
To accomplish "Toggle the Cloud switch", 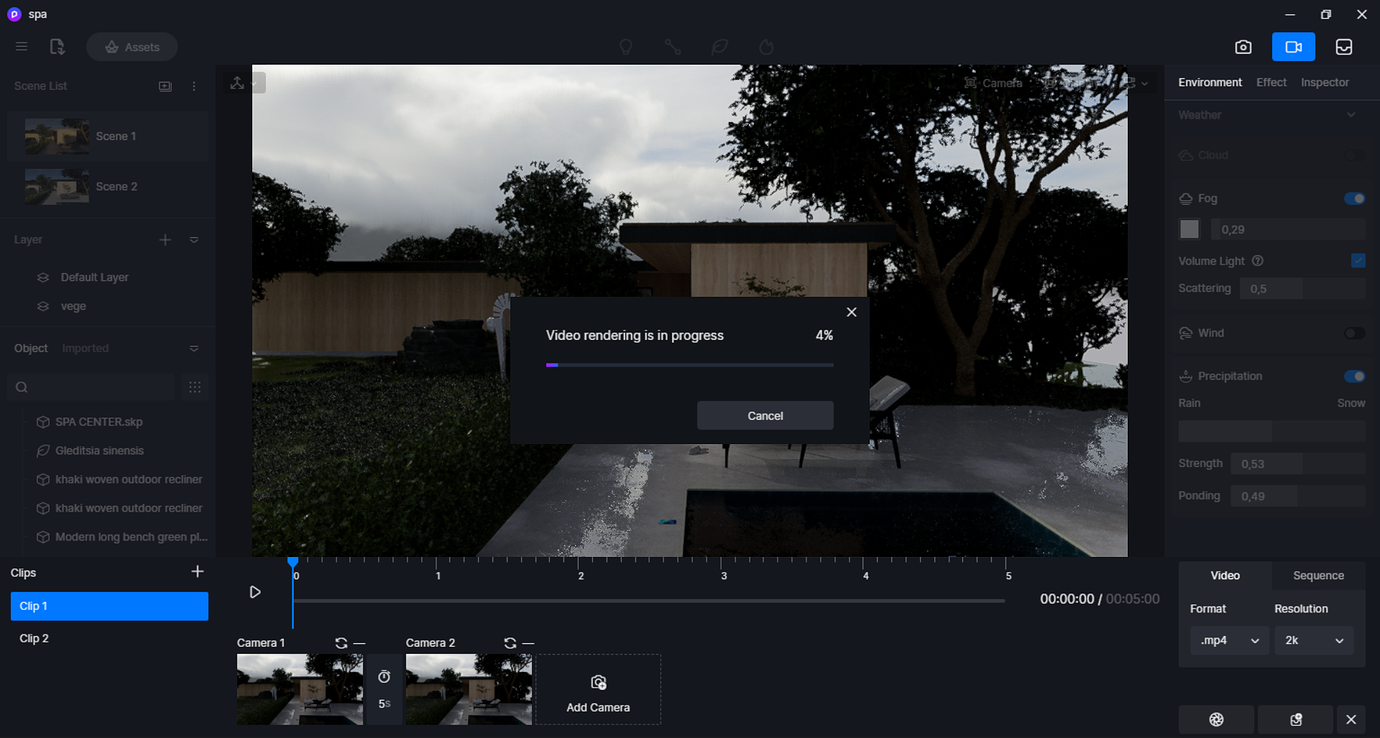I will coord(1355,155).
